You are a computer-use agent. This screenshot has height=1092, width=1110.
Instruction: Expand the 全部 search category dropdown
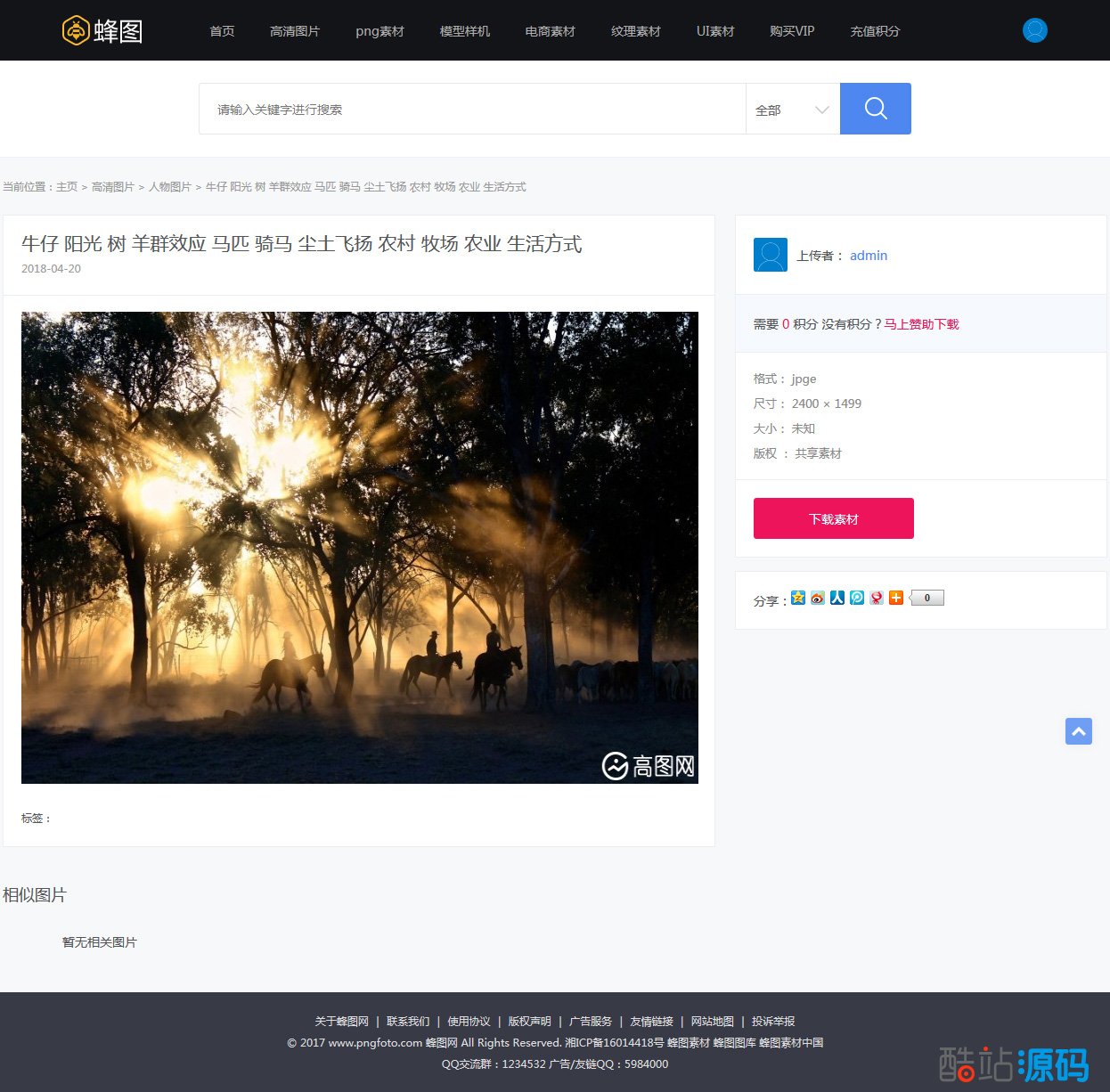click(x=792, y=110)
